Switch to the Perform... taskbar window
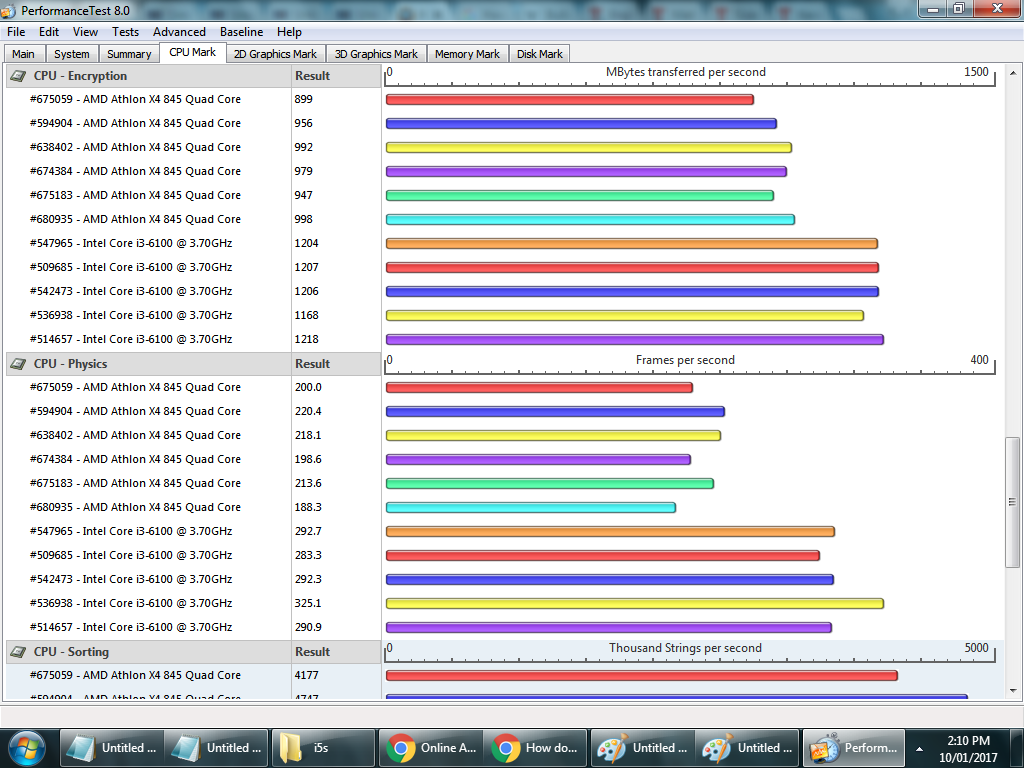1024x768 pixels. coord(853,748)
